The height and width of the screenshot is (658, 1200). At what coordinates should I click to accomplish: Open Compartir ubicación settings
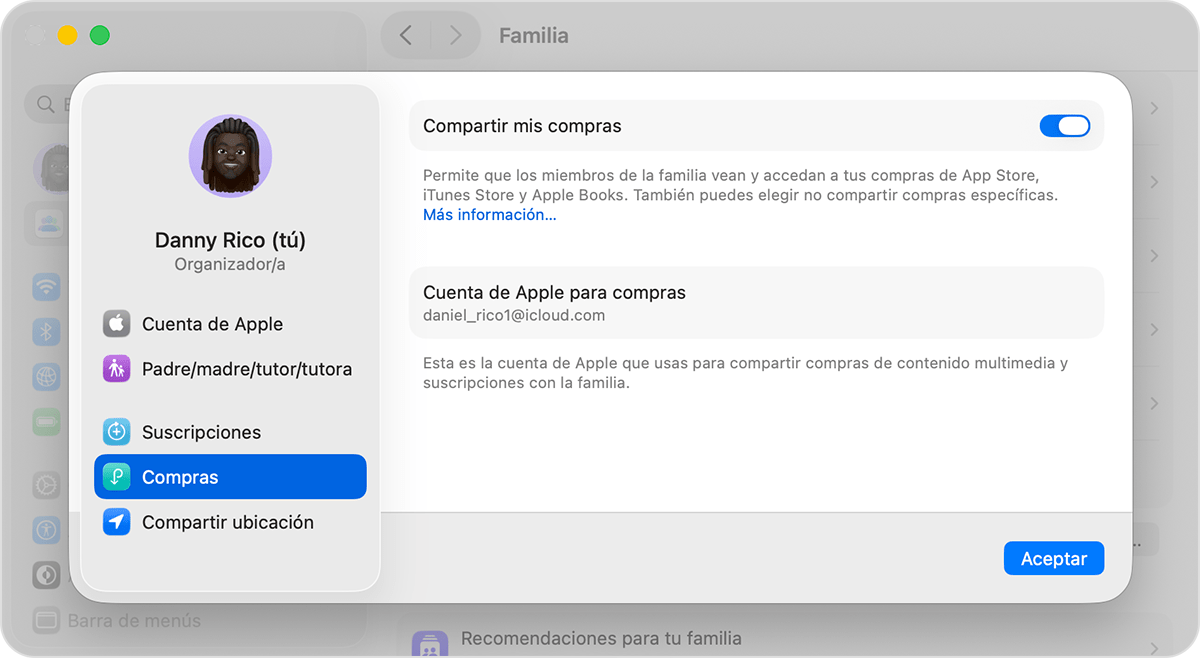(x=227, y=521)
